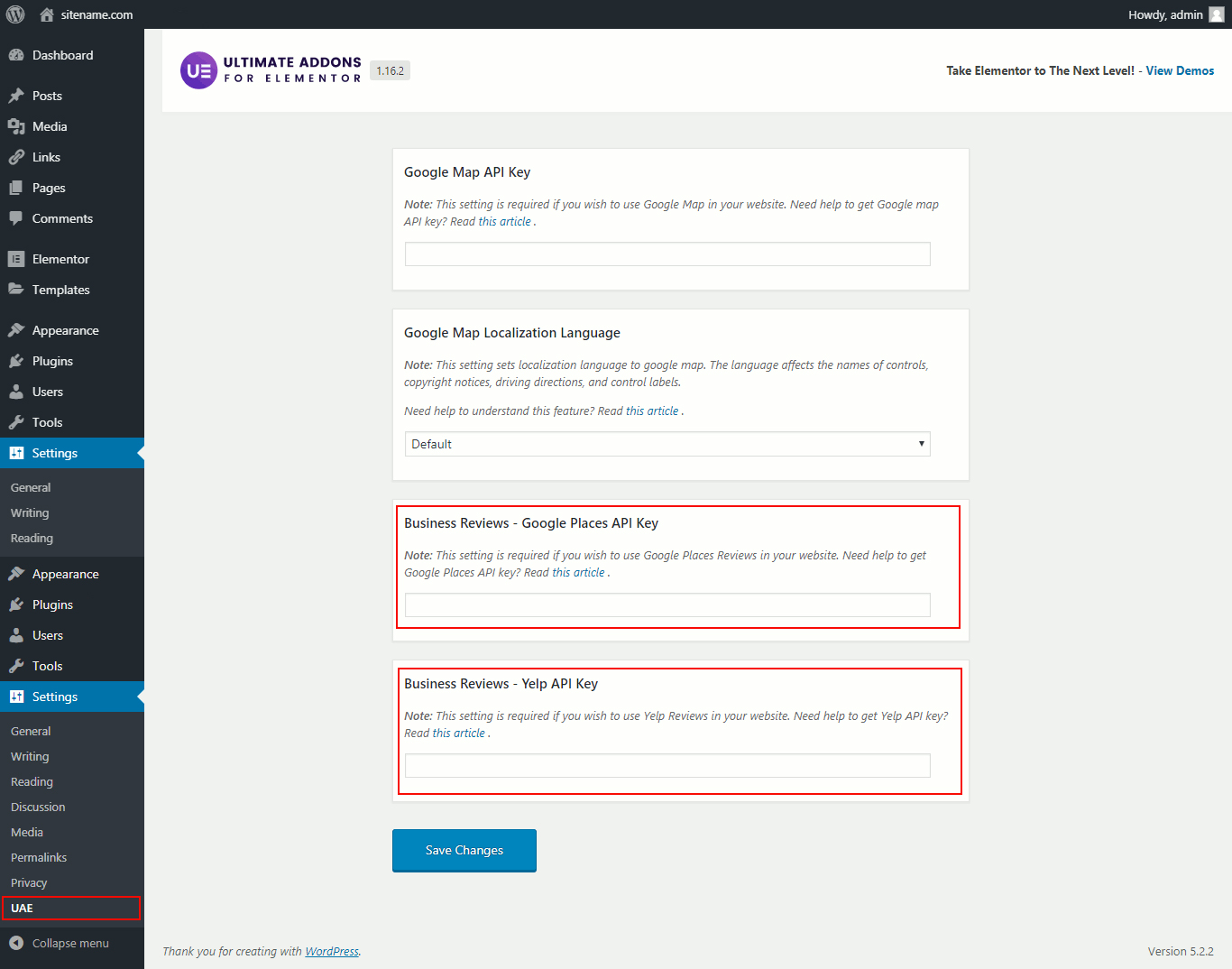Open the Permalinks settings submenu

(39, 857)
